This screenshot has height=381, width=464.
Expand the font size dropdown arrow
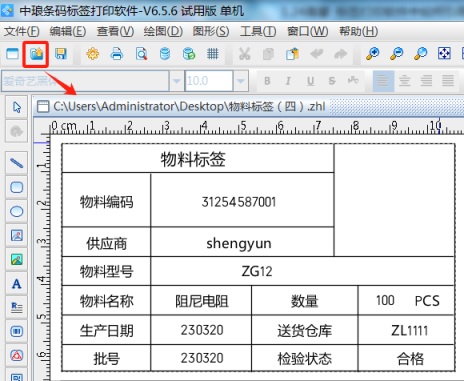tap(241, 81)
